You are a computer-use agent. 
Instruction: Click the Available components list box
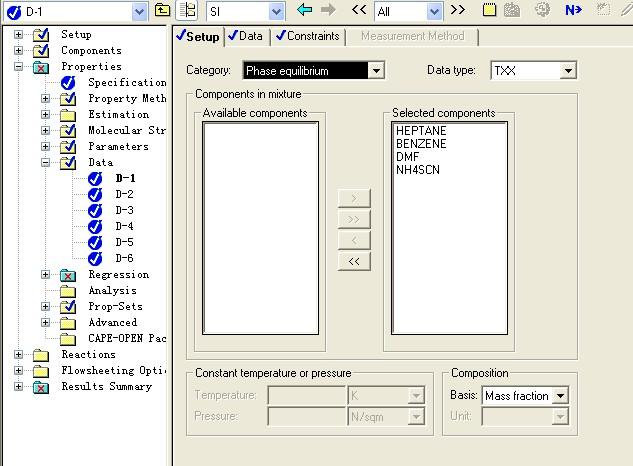[x=260, y=228]
